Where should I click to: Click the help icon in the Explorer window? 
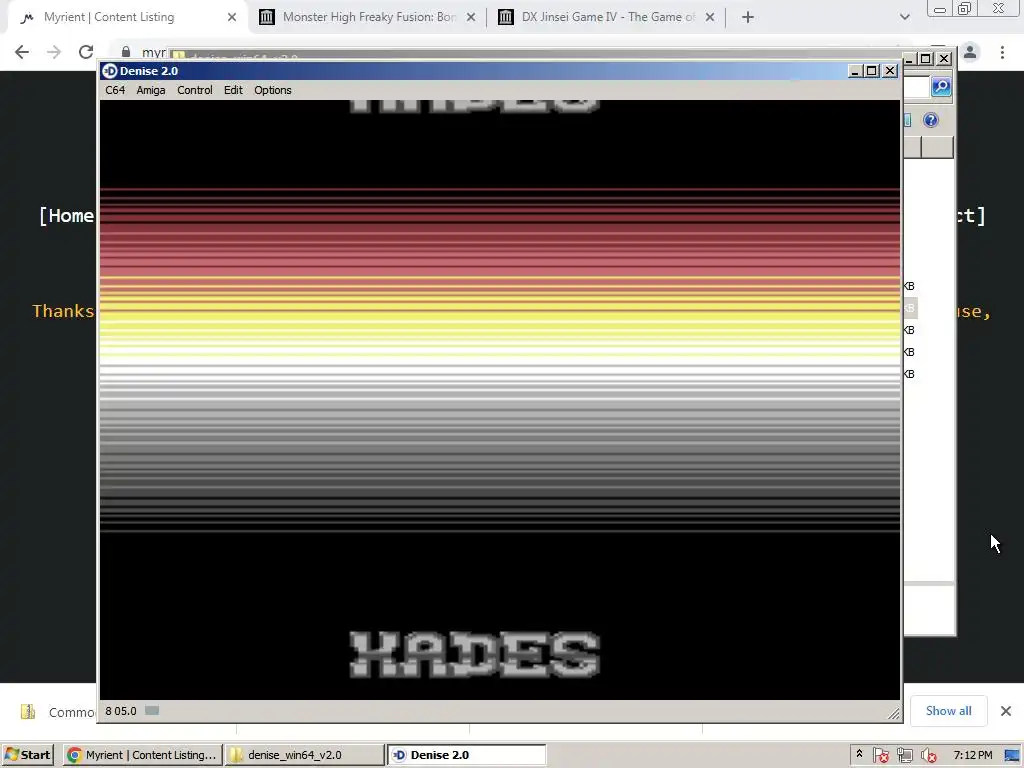(x=931, y=120)
